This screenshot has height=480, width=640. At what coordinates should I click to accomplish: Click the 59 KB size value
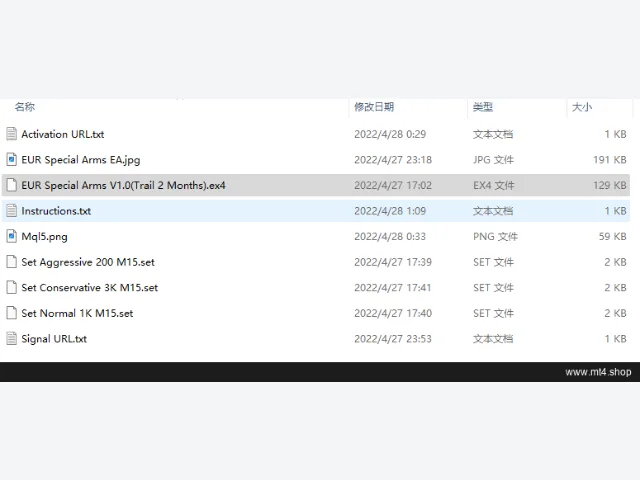pos(613,237)
